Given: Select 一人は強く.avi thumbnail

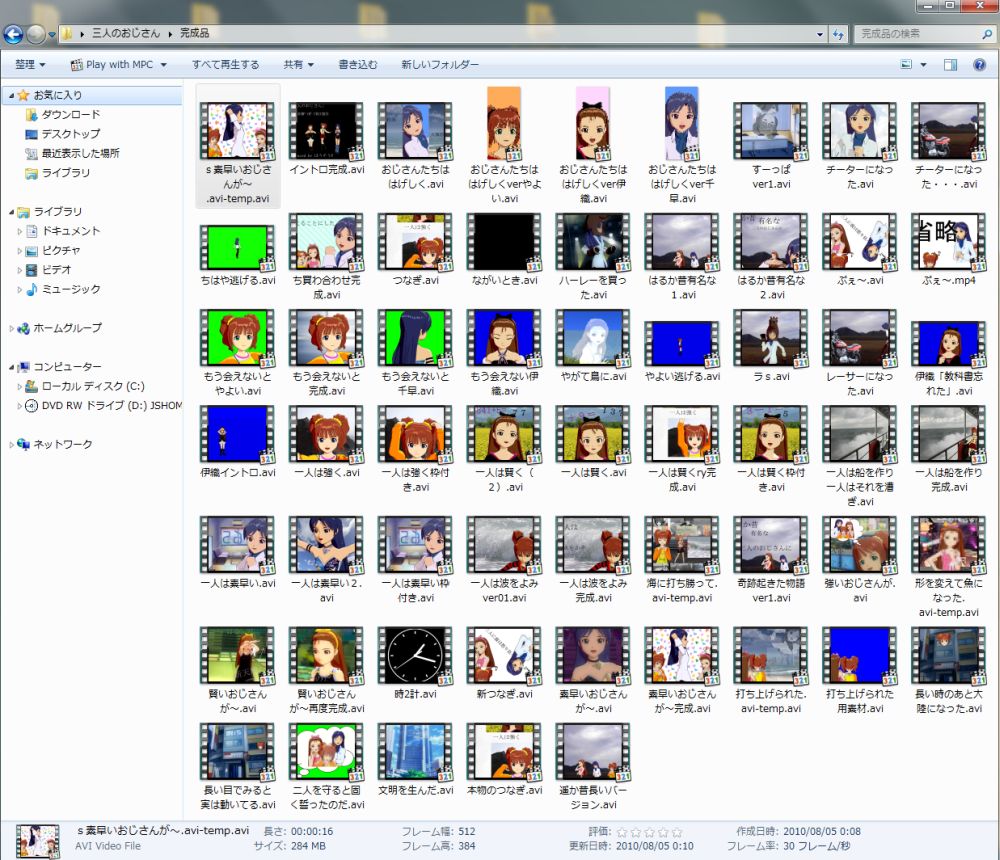Looking at the screenshot, I should click(326, 434).
